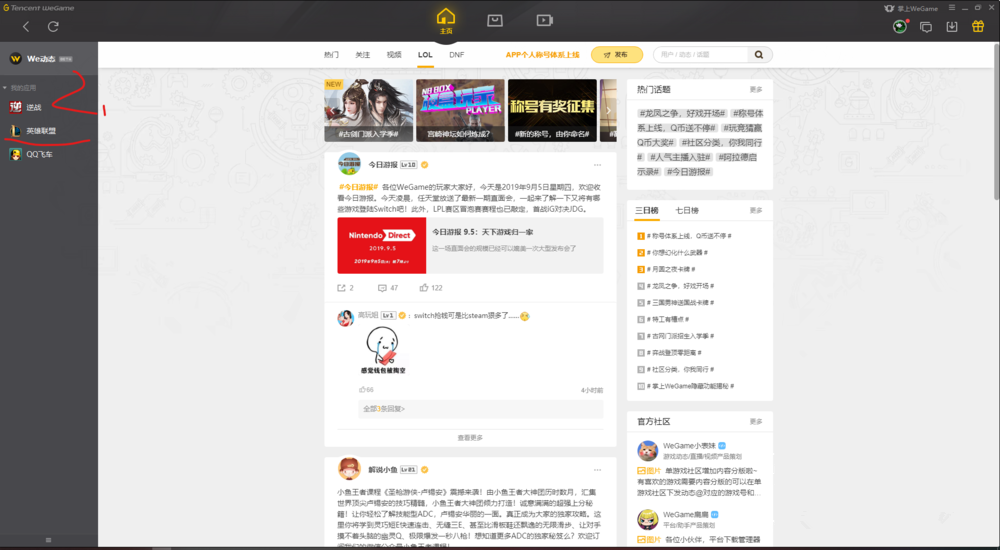Switch to the 热门 tab
Image resolution: width=1000 pixels, height=550 pixels.
[x=331, y=55]
